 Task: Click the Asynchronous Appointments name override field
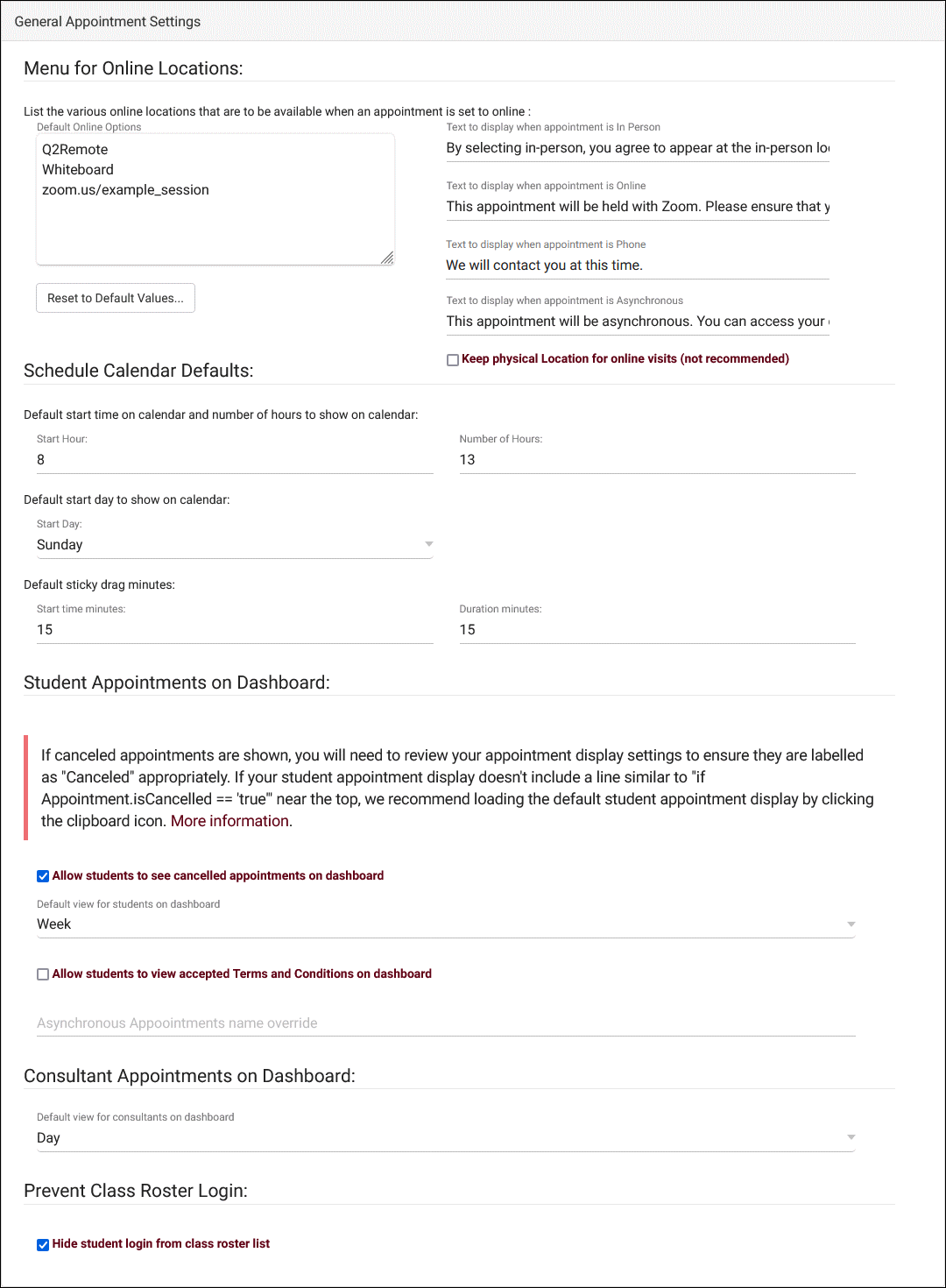(446, 1023)
